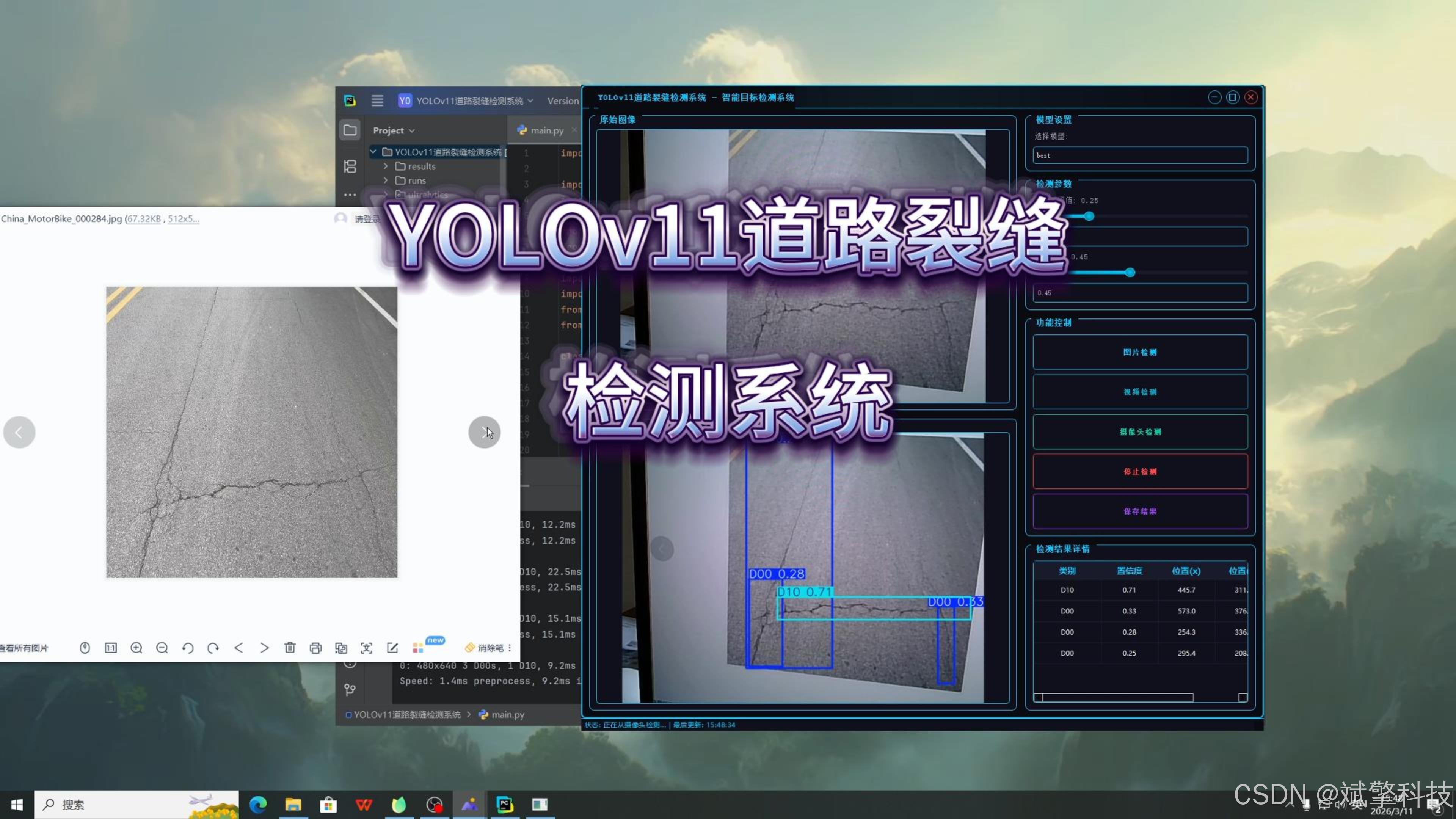Click the zoom out magnifier icon
Screen dimensions: 1456x819
pyautogui.click(x=162, y=648)
